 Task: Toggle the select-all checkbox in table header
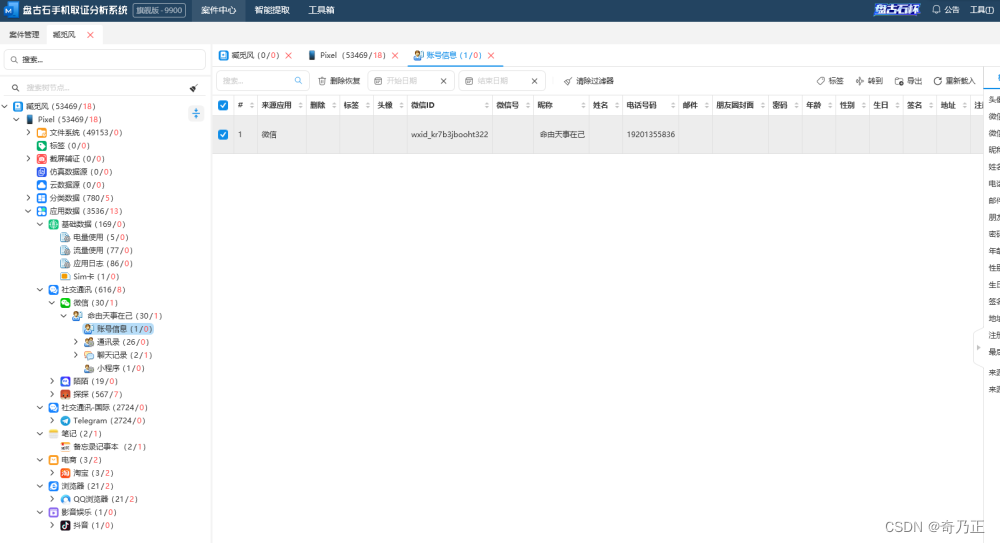point(223,105)
